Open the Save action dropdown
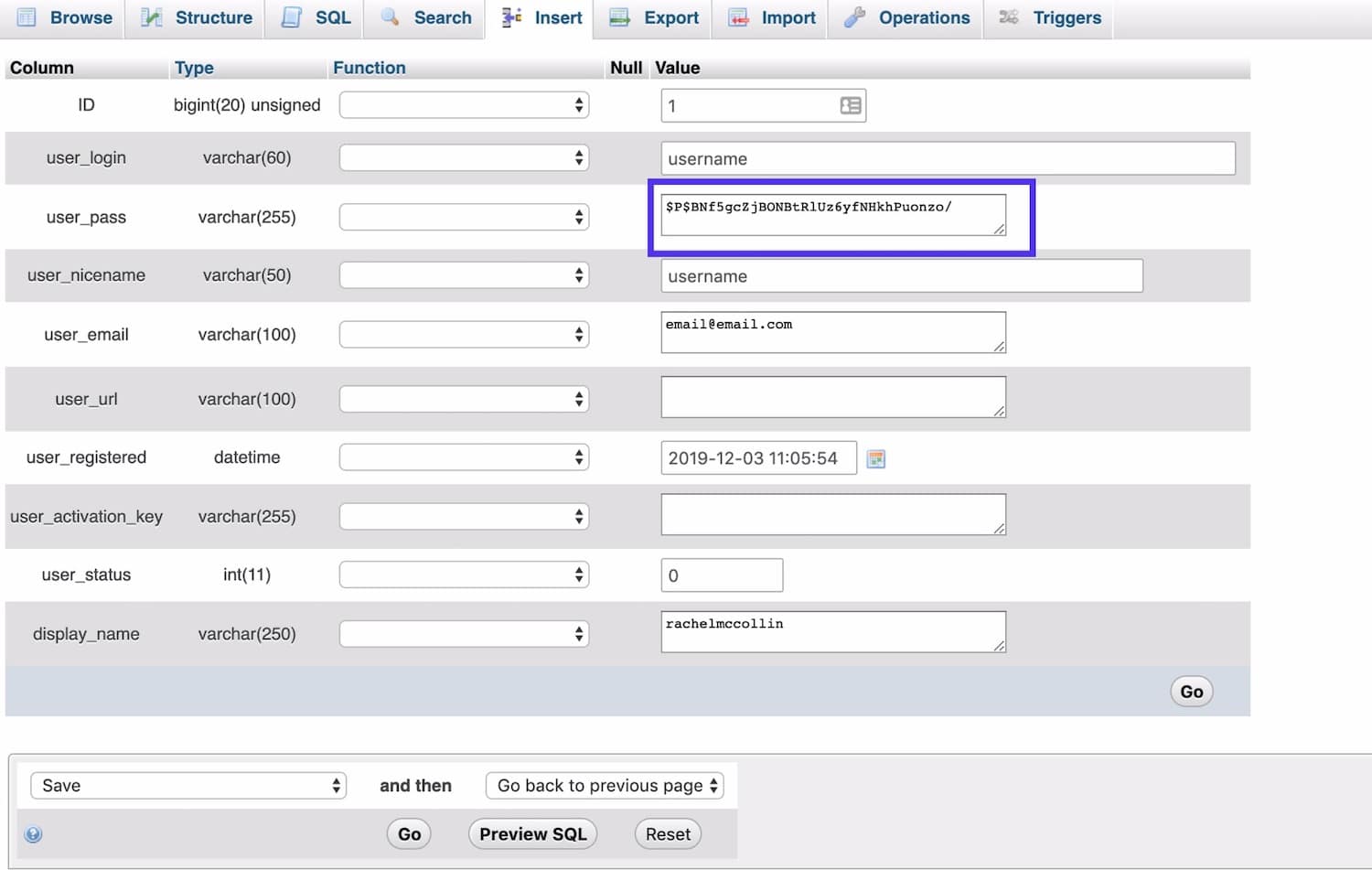This screenshot has width=1372, height=870. tap(188, 785)
